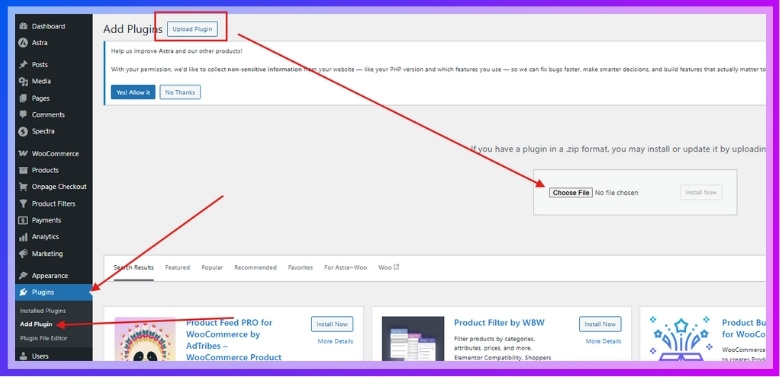Switch to the Featured tab
780x377 pixels.
[x=178, y=268]
